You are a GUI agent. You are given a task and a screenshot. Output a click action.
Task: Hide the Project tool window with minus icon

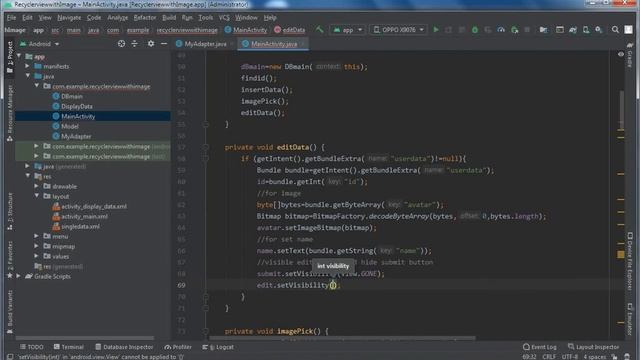point(164,44)
